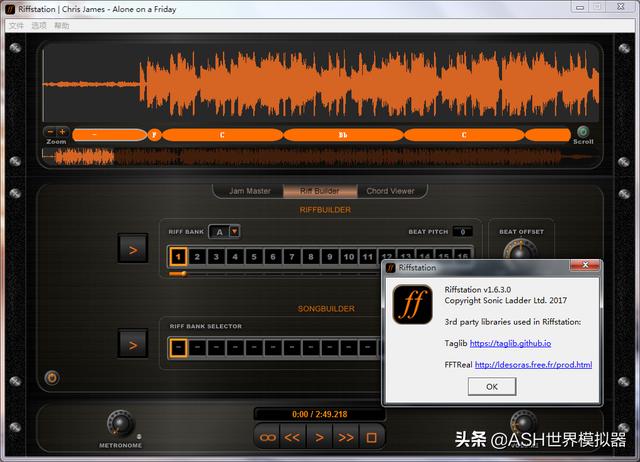The width and height of the screenshot is (640, 462).
Task: Select riff beat 10
Action: [349, 257]
